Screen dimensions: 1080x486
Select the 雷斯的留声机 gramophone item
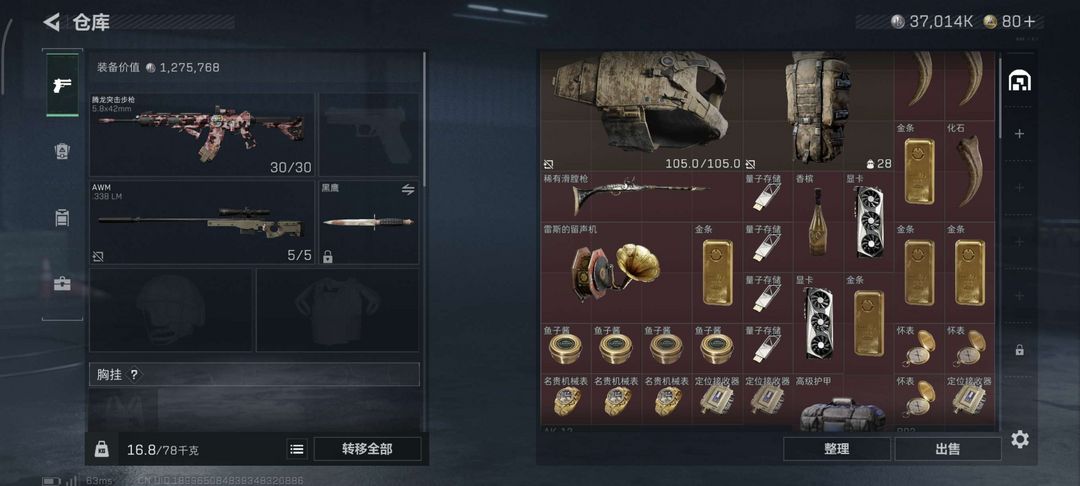(x=616, y=273)
